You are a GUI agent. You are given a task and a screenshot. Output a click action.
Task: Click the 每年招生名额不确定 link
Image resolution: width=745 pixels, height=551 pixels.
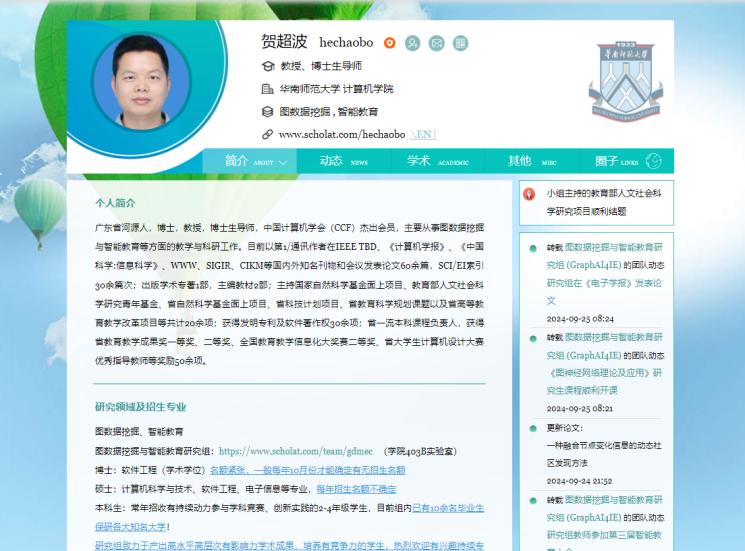click(356, 489)
